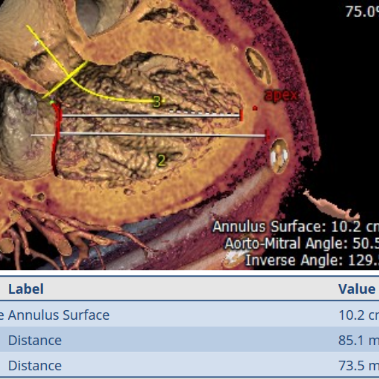Click the Annulus Surface overlay text on image
This screenshot has width=379, height=379.
tap(296, 227)
